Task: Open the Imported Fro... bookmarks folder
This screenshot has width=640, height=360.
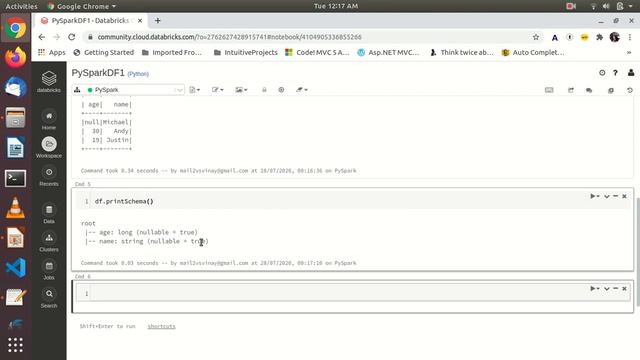Action: [172, 53]
